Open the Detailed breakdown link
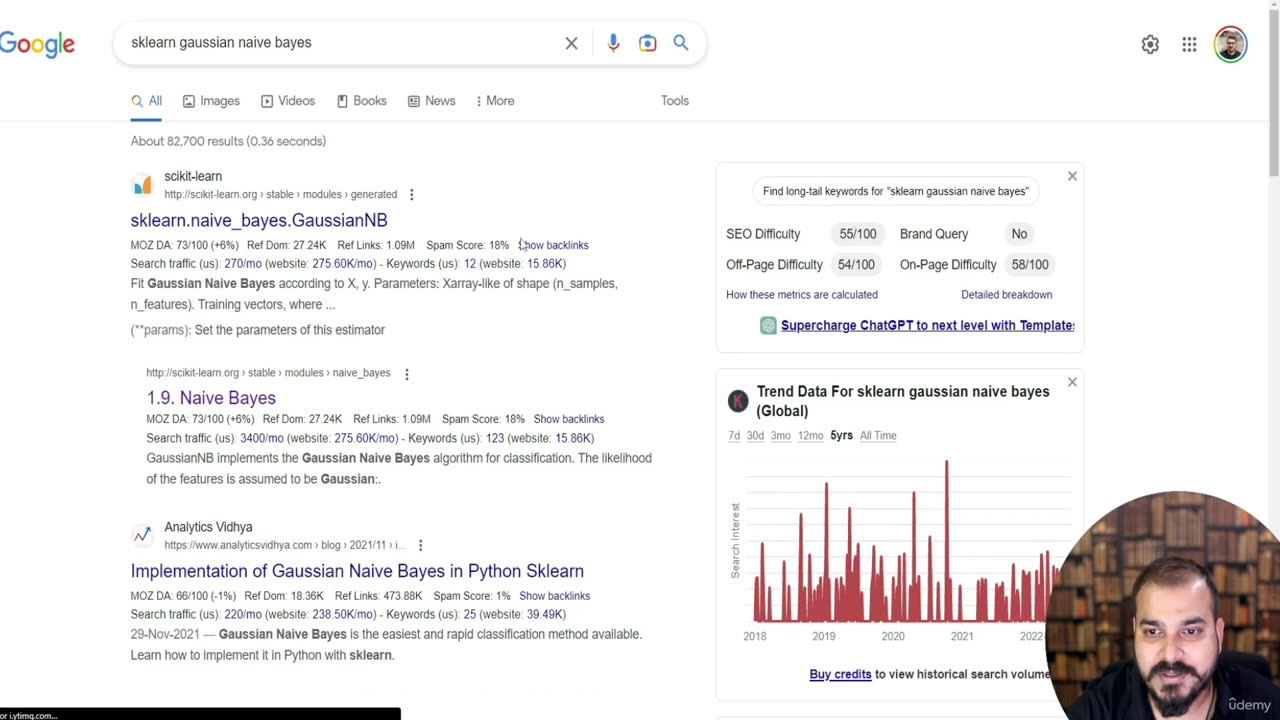1280x720 pixels. pyautogui.click(x=1006, y=295)
